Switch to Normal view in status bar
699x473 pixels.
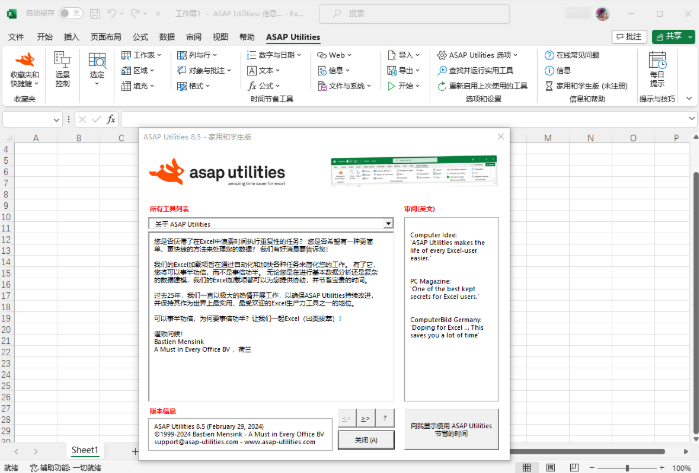point(527,468)
